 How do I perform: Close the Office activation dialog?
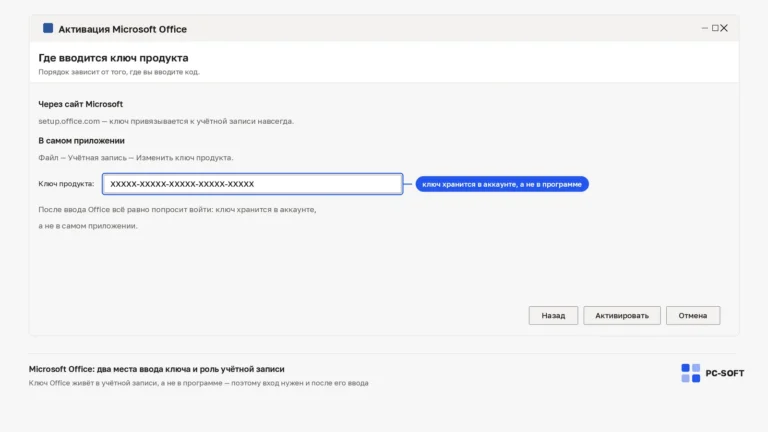click(x=724, y=28)
